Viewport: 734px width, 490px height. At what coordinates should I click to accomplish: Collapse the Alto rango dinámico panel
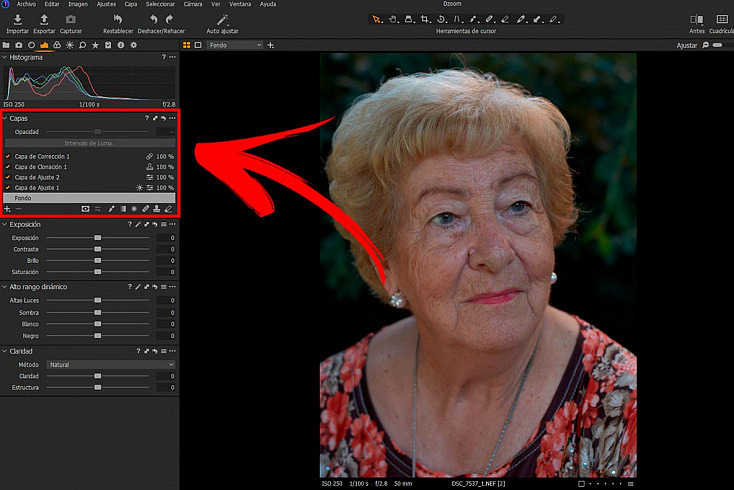coord(5,286)
